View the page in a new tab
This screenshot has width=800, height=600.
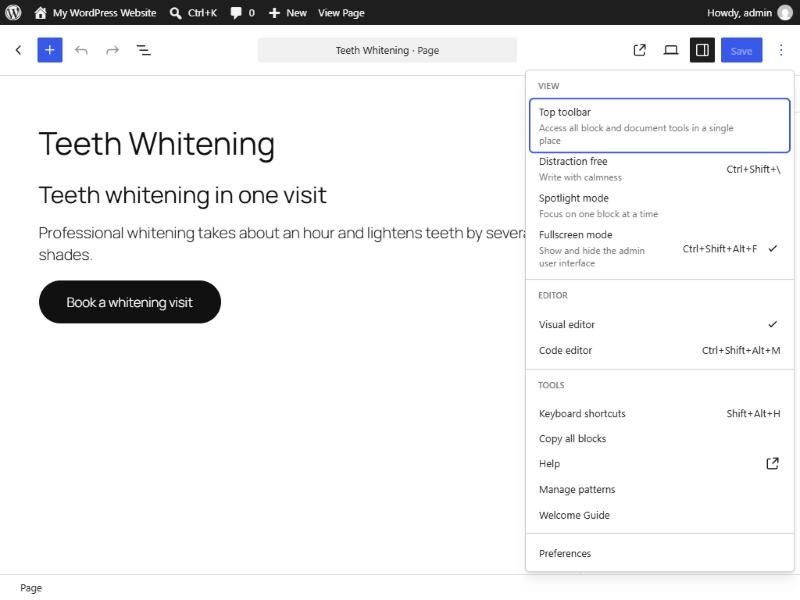pyautogui.click(x=639, y=50)
